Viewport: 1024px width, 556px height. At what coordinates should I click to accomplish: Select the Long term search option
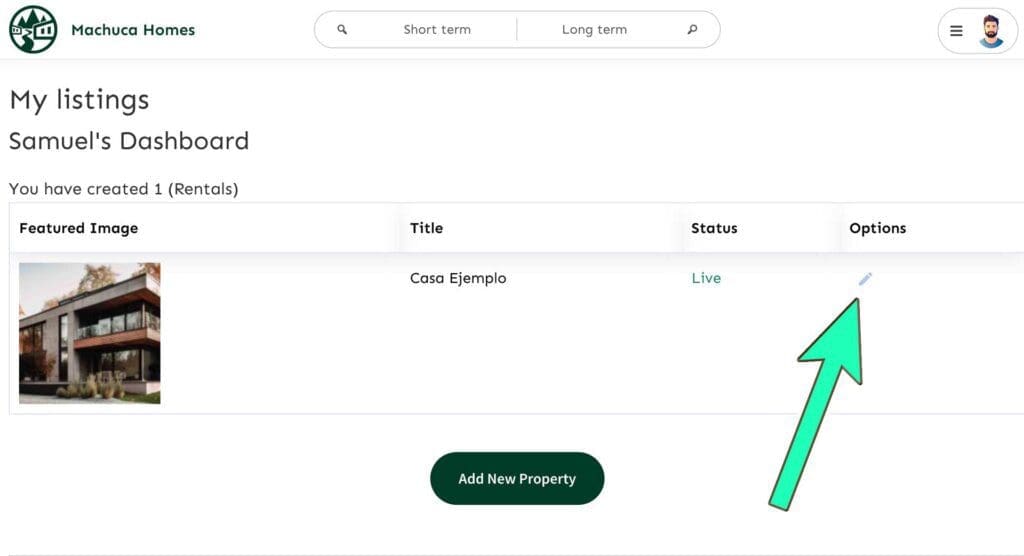(594, 29)
